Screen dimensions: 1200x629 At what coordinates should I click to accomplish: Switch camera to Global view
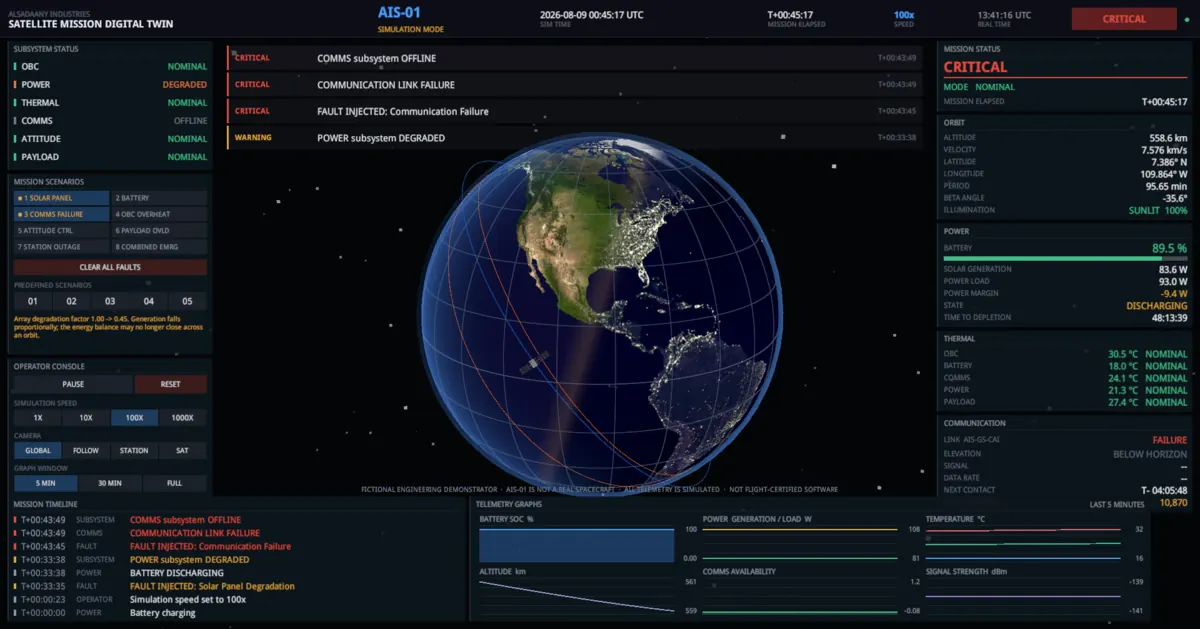tap(38, 450)
